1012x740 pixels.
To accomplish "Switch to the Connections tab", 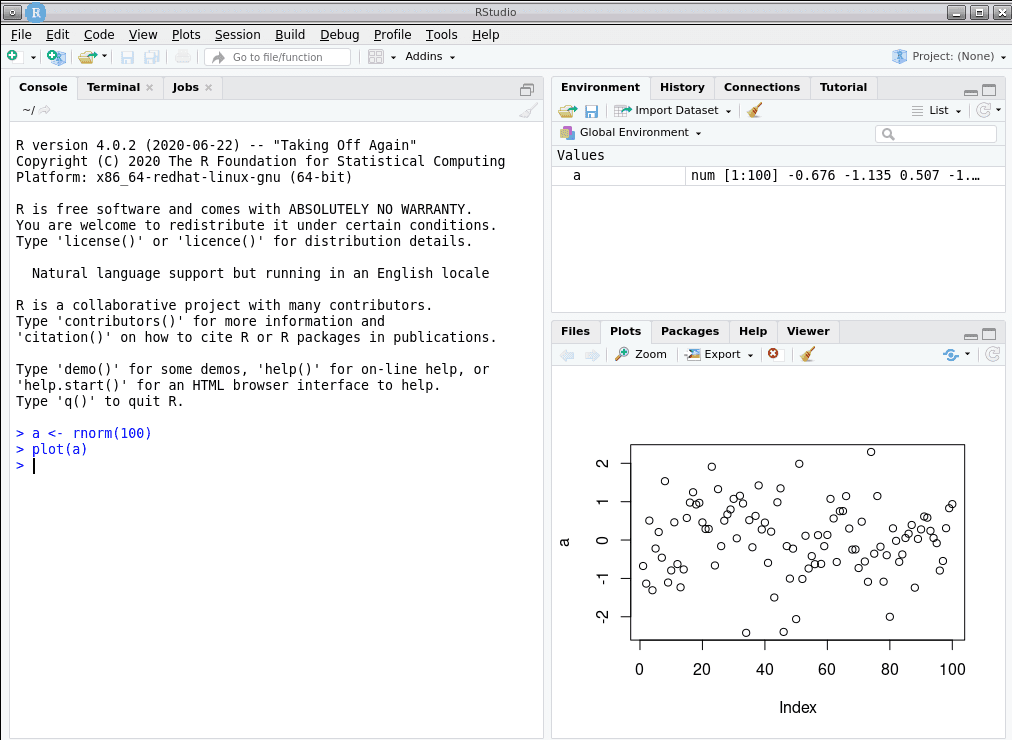I will tap(762, 87).
